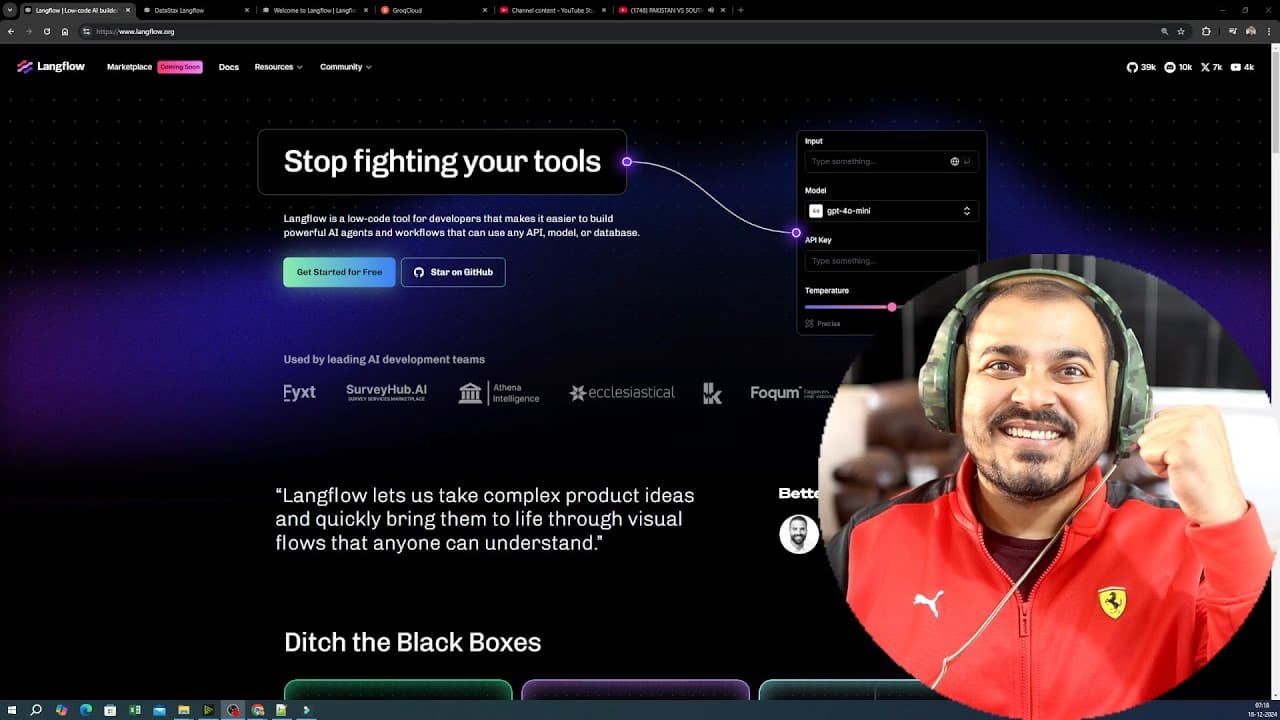Open the site information icon beside the URL
The image size is (1280, 720).
pyautogui.click(x=86, y=31)
